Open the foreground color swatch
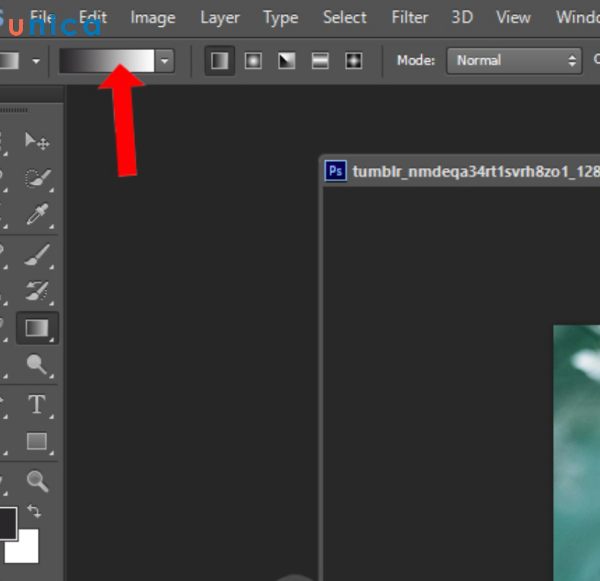The height and width of the screenshot is (581, 600). click(x=8, y=523)
